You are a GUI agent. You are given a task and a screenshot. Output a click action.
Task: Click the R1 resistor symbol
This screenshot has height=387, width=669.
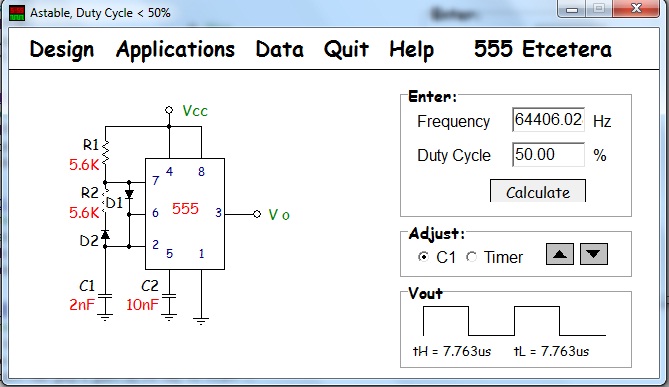tap(105, 154)
